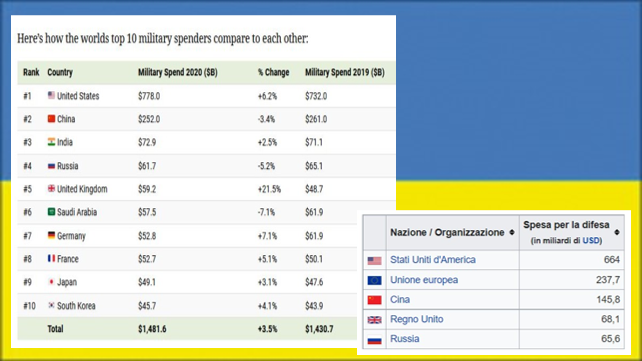
Task: Click the #1 rank cell
Action: (27, 96)
